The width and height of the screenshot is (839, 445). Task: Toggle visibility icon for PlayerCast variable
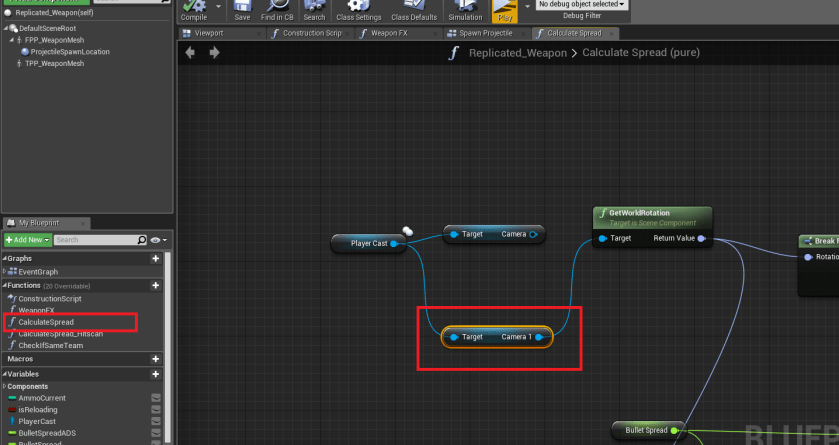[156, 422]
